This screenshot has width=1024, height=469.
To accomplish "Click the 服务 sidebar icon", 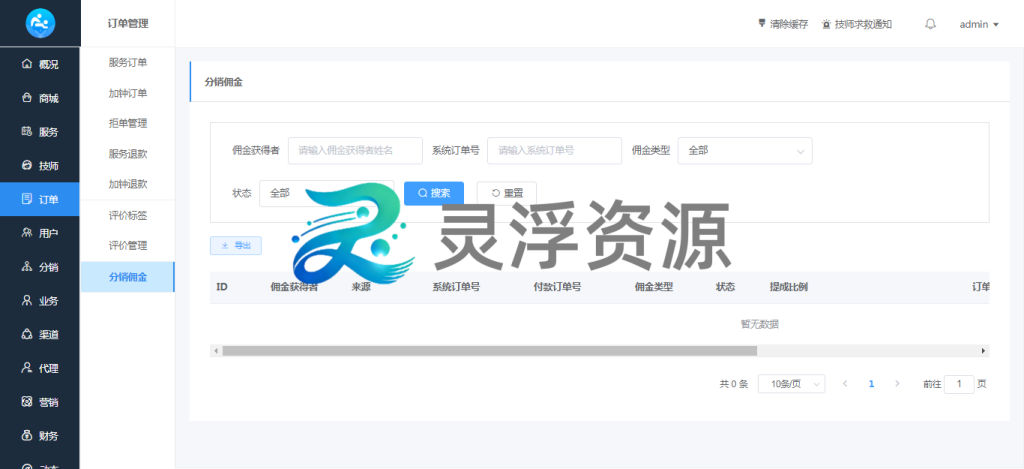I will tap(27, 132).
